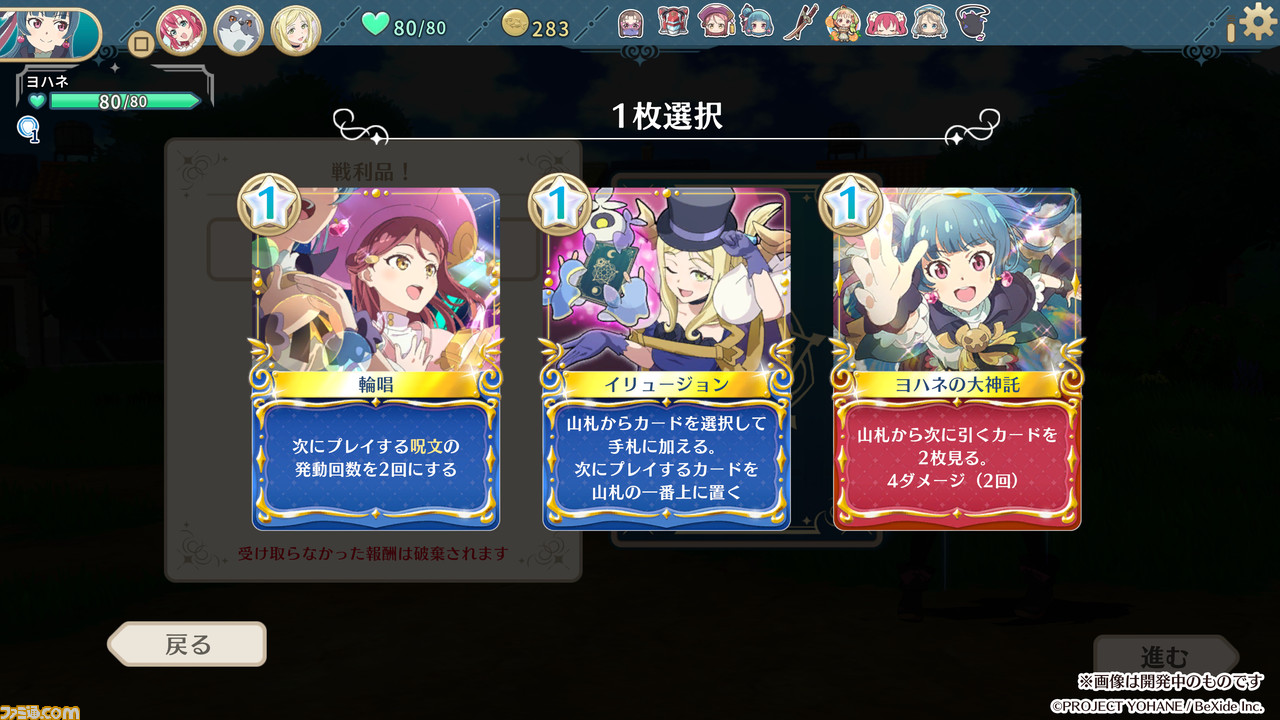Viewport: 1280px width, 720px height.
Task: Click the star cost badge on イリュージョン
Action: click(x=558, y=204)
